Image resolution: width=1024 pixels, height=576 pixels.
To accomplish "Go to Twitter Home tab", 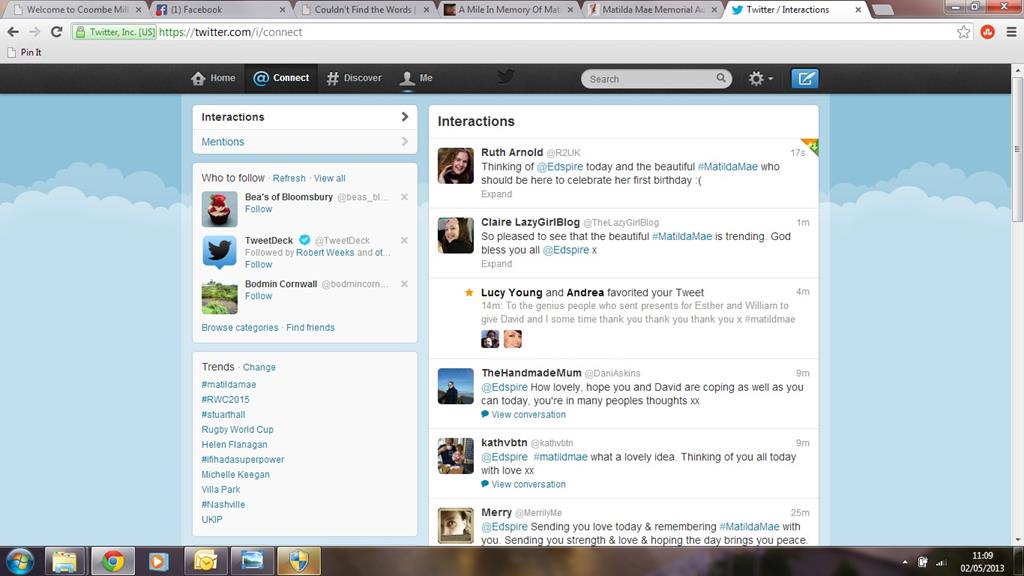I will [213, 78].
